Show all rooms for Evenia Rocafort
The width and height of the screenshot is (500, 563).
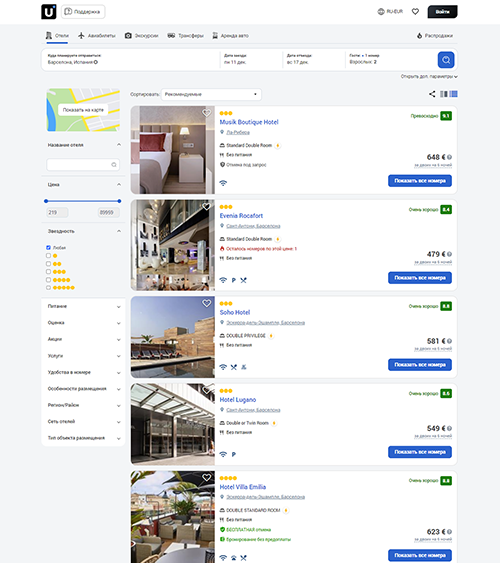(420, 278)
